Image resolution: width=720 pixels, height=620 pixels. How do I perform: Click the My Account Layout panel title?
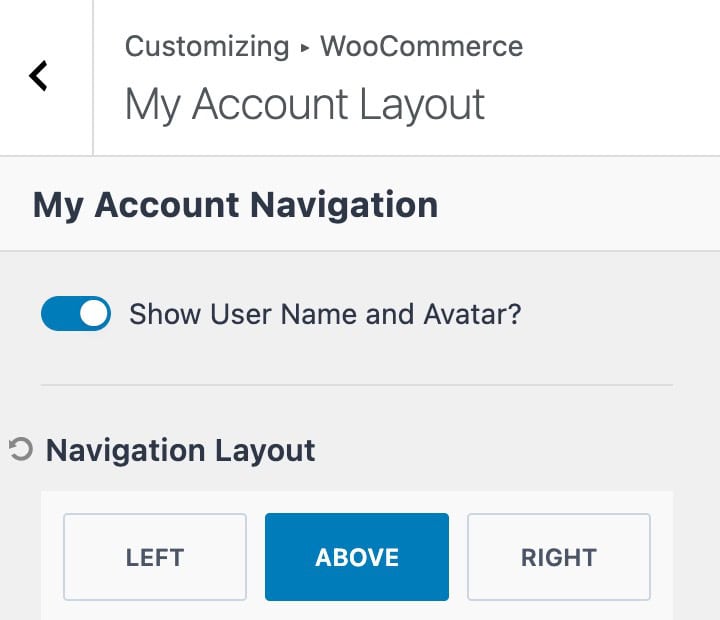pos(304,104)
